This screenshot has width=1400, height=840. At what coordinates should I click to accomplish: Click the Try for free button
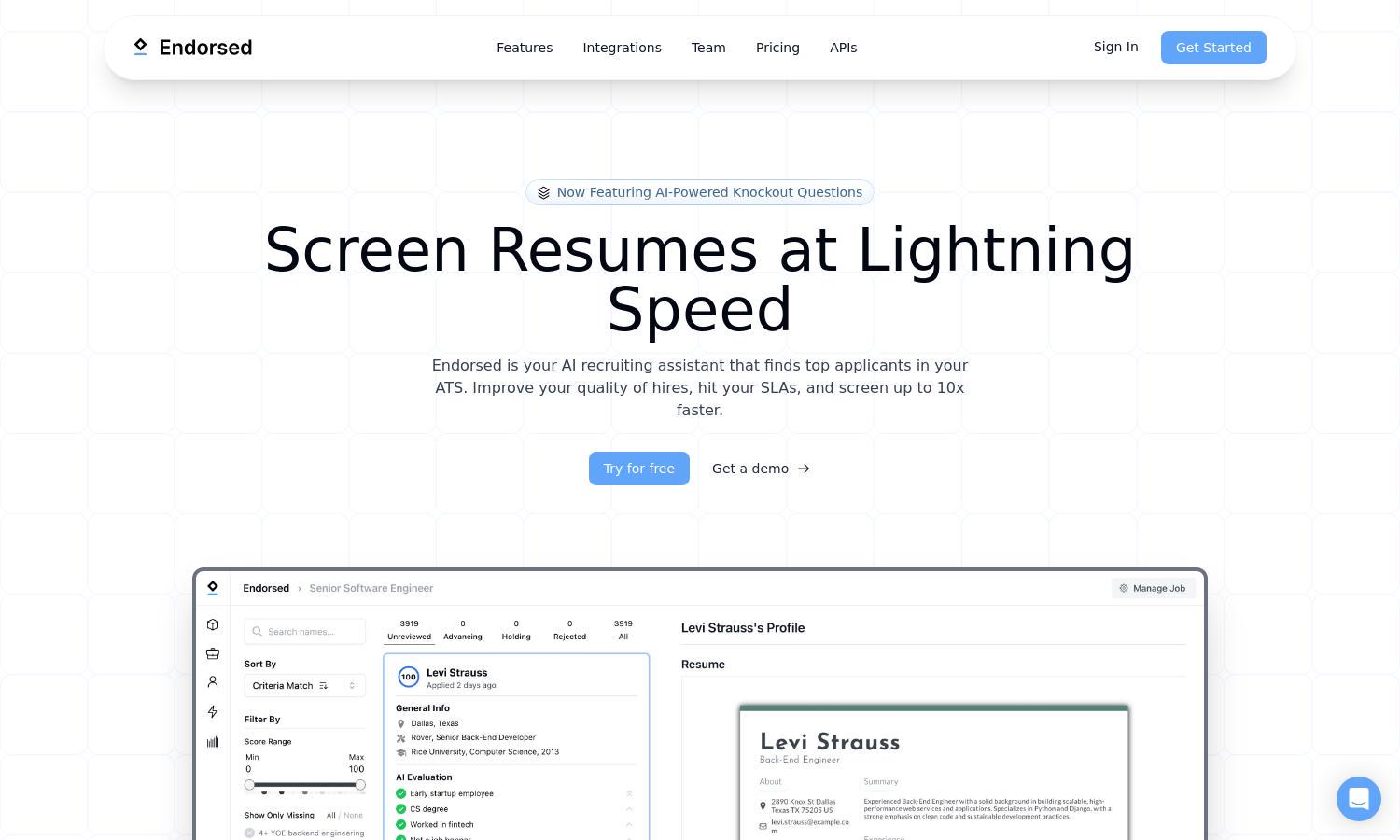[x=639, y=469]
